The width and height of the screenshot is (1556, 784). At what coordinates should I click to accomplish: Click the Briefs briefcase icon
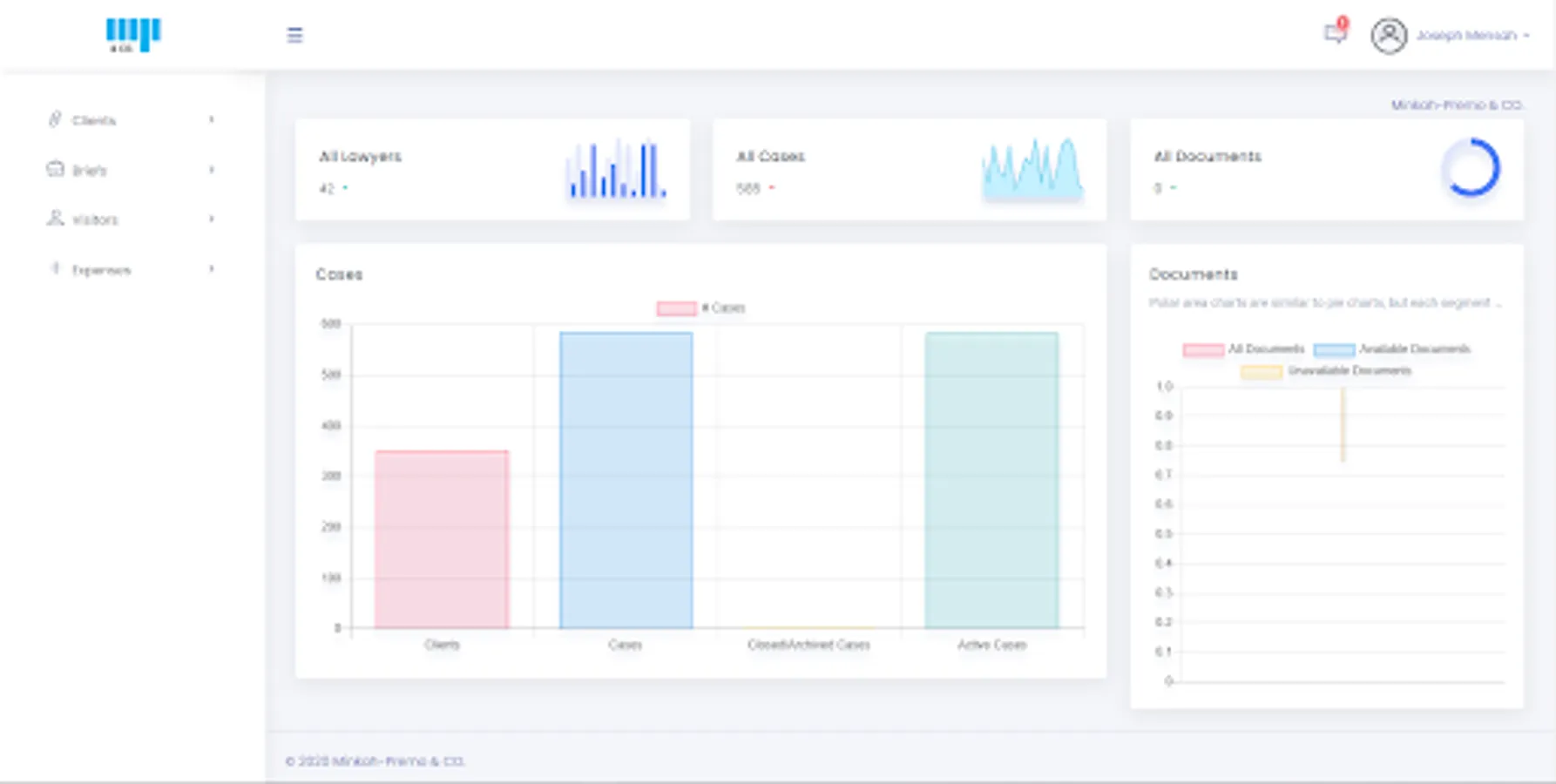click(x=55, y=169)
